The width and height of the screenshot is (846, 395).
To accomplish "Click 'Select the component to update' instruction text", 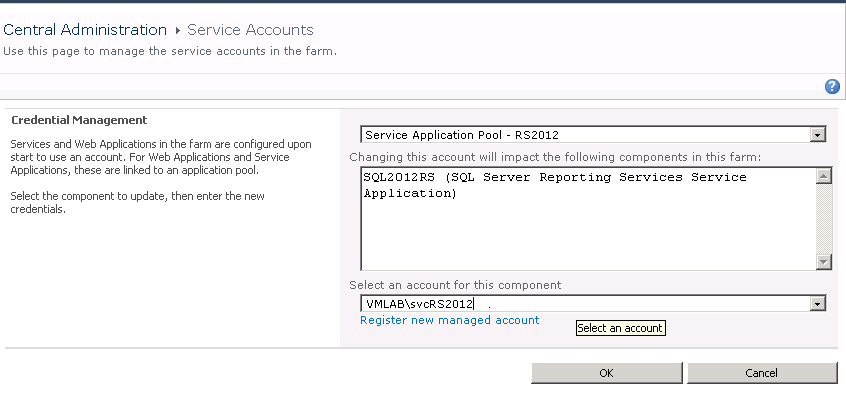I will click(x=138, y=202).
